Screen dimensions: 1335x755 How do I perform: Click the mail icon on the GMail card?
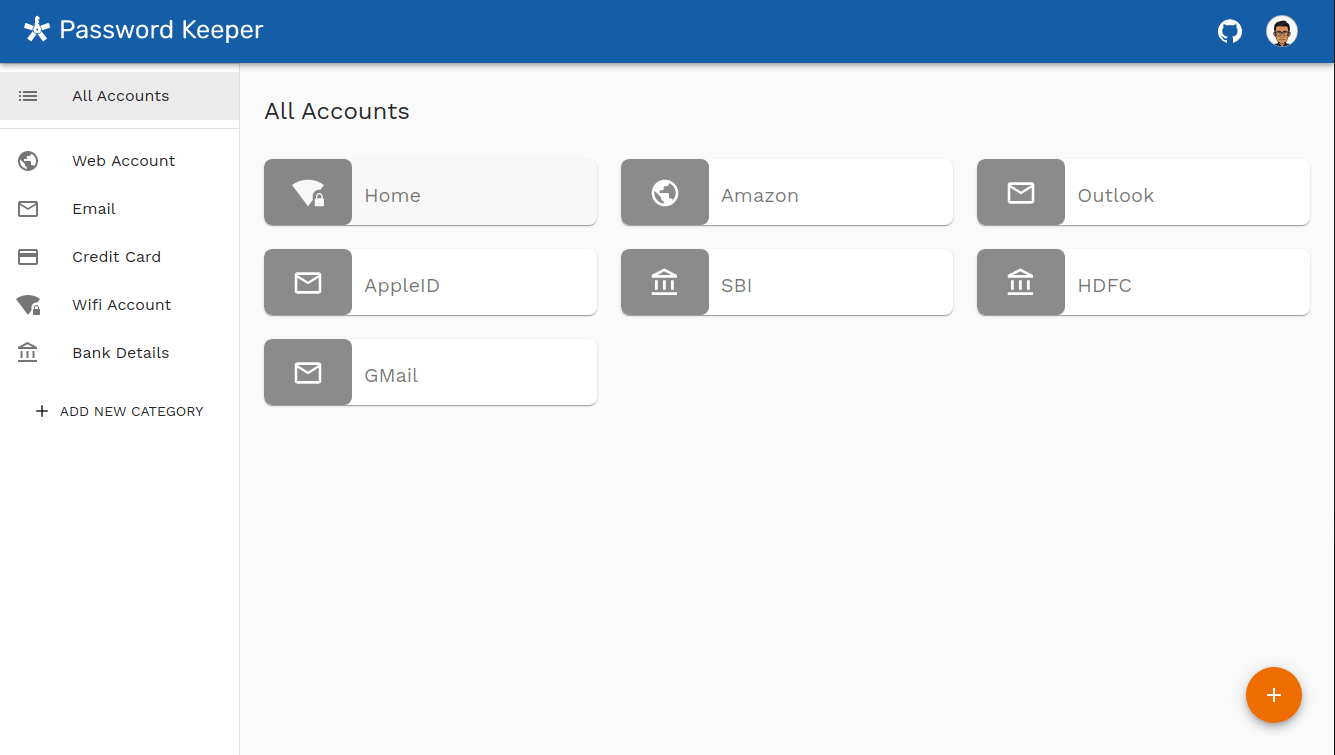[308, 372]
